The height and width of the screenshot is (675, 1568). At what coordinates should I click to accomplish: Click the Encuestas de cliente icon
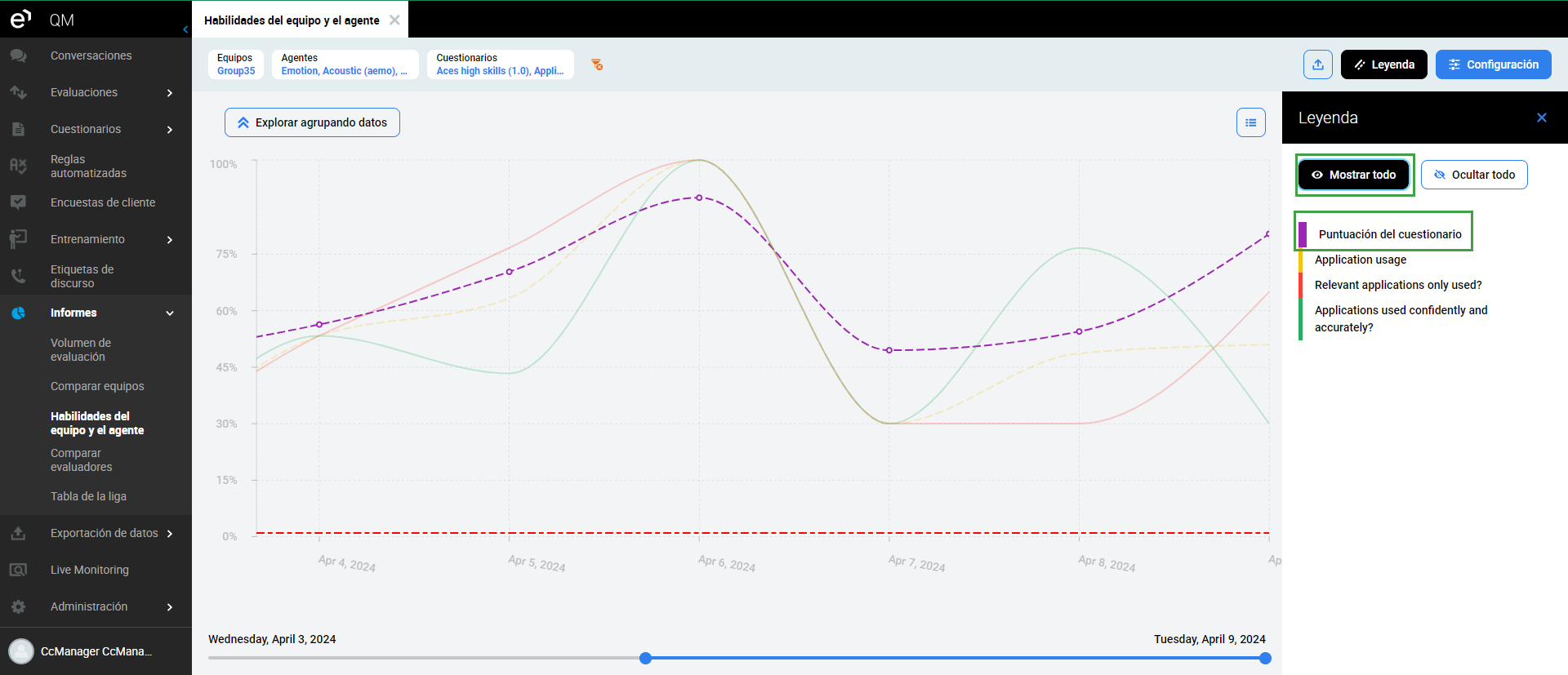pyautogui.click(x=18, y=202)
